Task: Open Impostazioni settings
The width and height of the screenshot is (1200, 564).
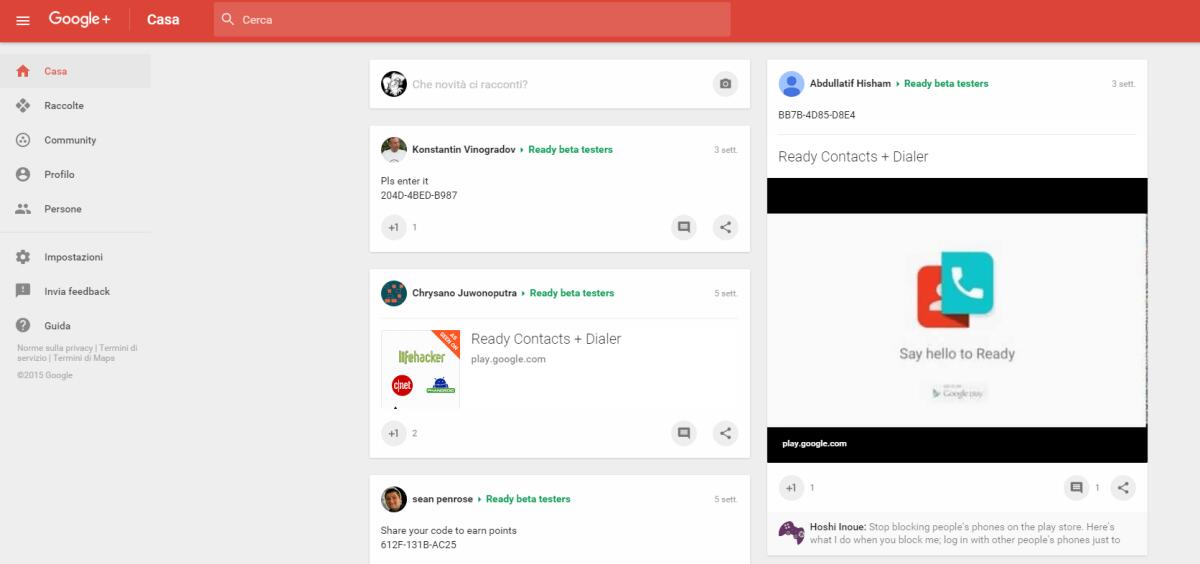Action: 75,257
